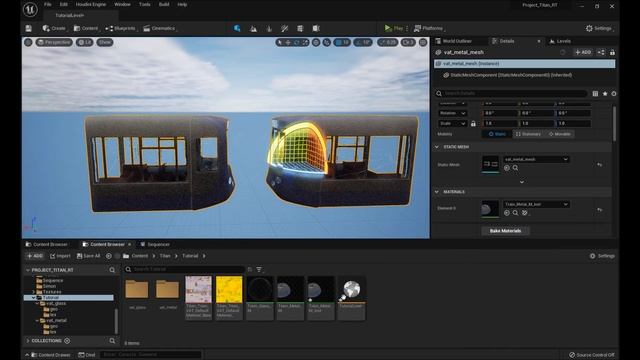Show only favorite properties star icon
The height and width of the screenshot is (360, 640).
[x=604, y=93]
